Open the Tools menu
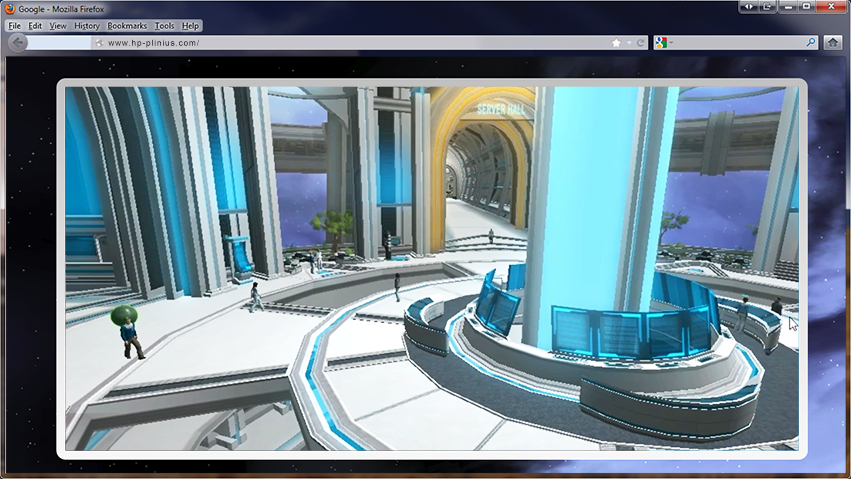Image resolution: width=851 pixels, height=479 pixels. pyautogui.click(x=164, y=25)
